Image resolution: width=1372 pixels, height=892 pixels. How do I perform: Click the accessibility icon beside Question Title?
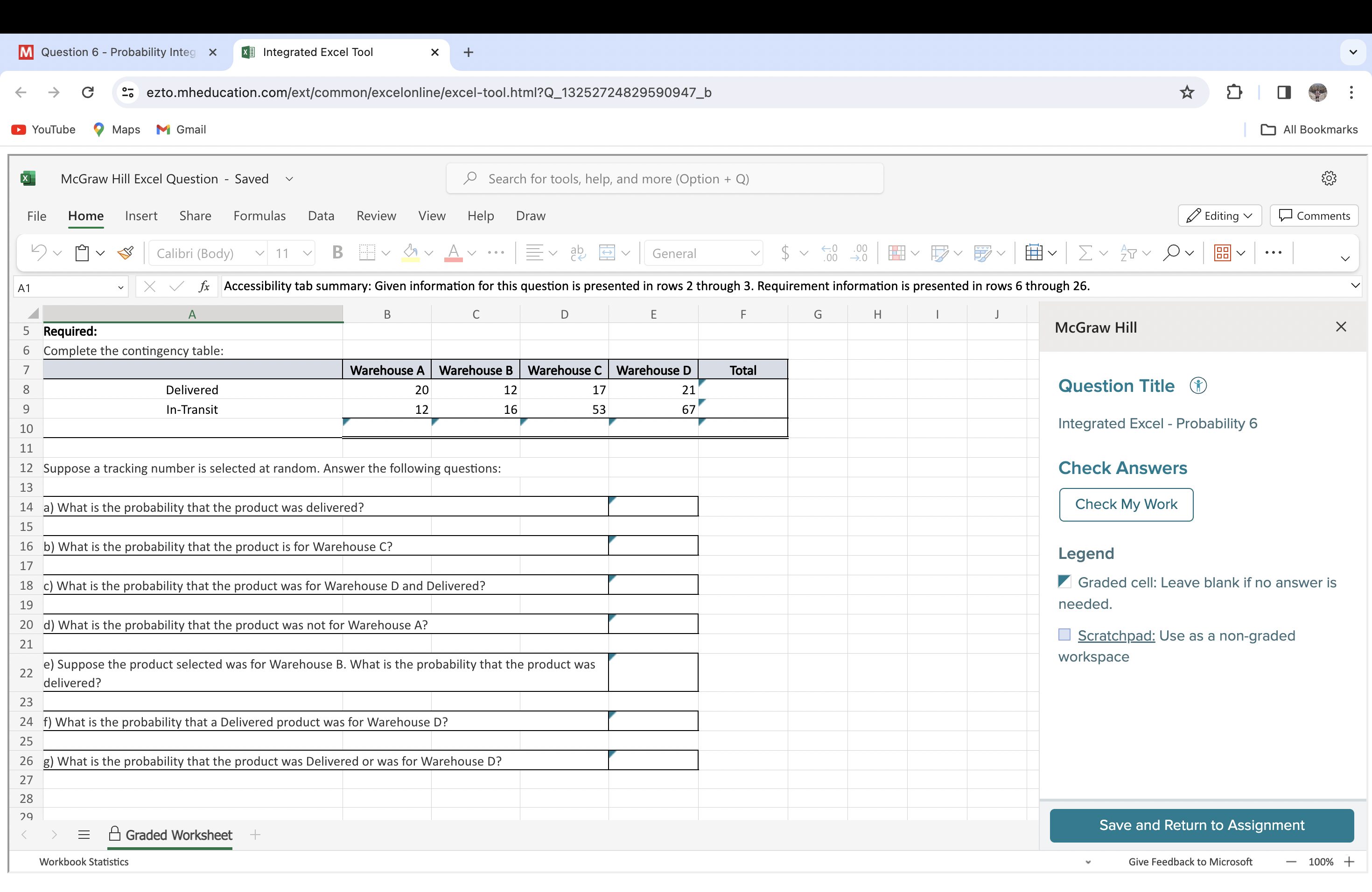(1198, 385)
